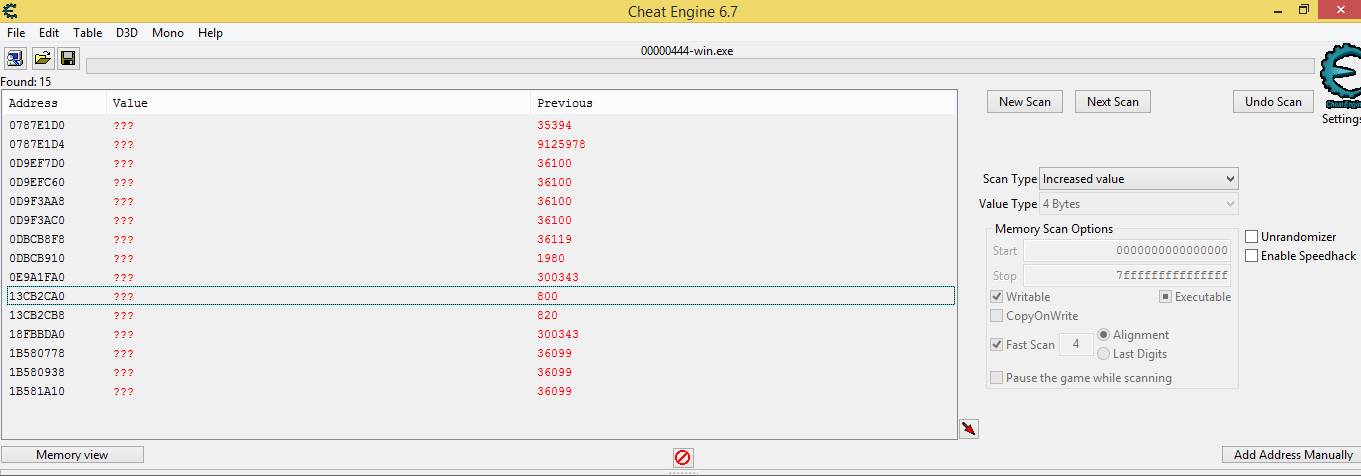Click the 00000444-win.exe process label
The width and height of the screenshot is (1361, 476).
tap(687, 51)
